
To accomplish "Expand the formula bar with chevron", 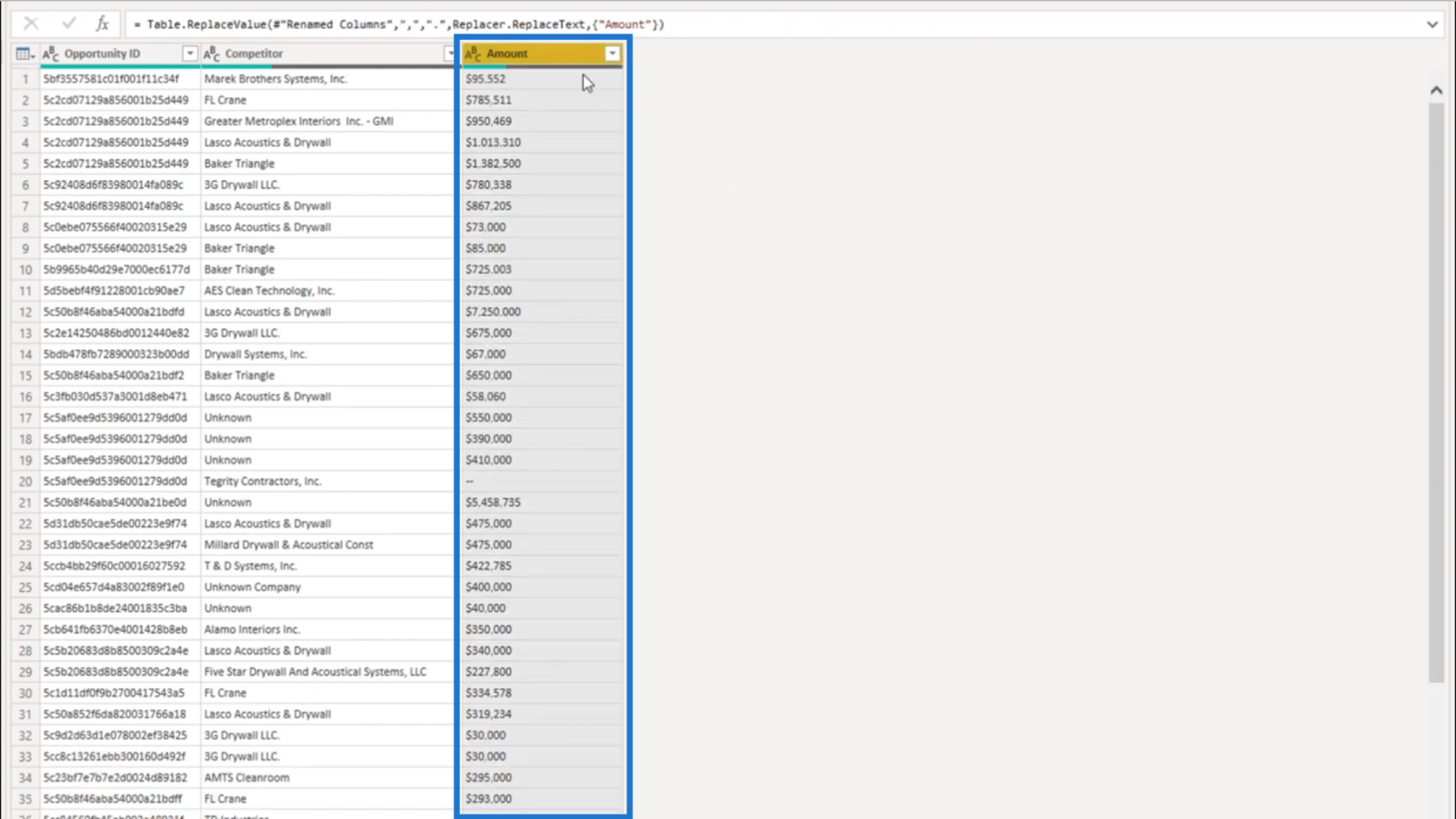I will (1432, 24).
